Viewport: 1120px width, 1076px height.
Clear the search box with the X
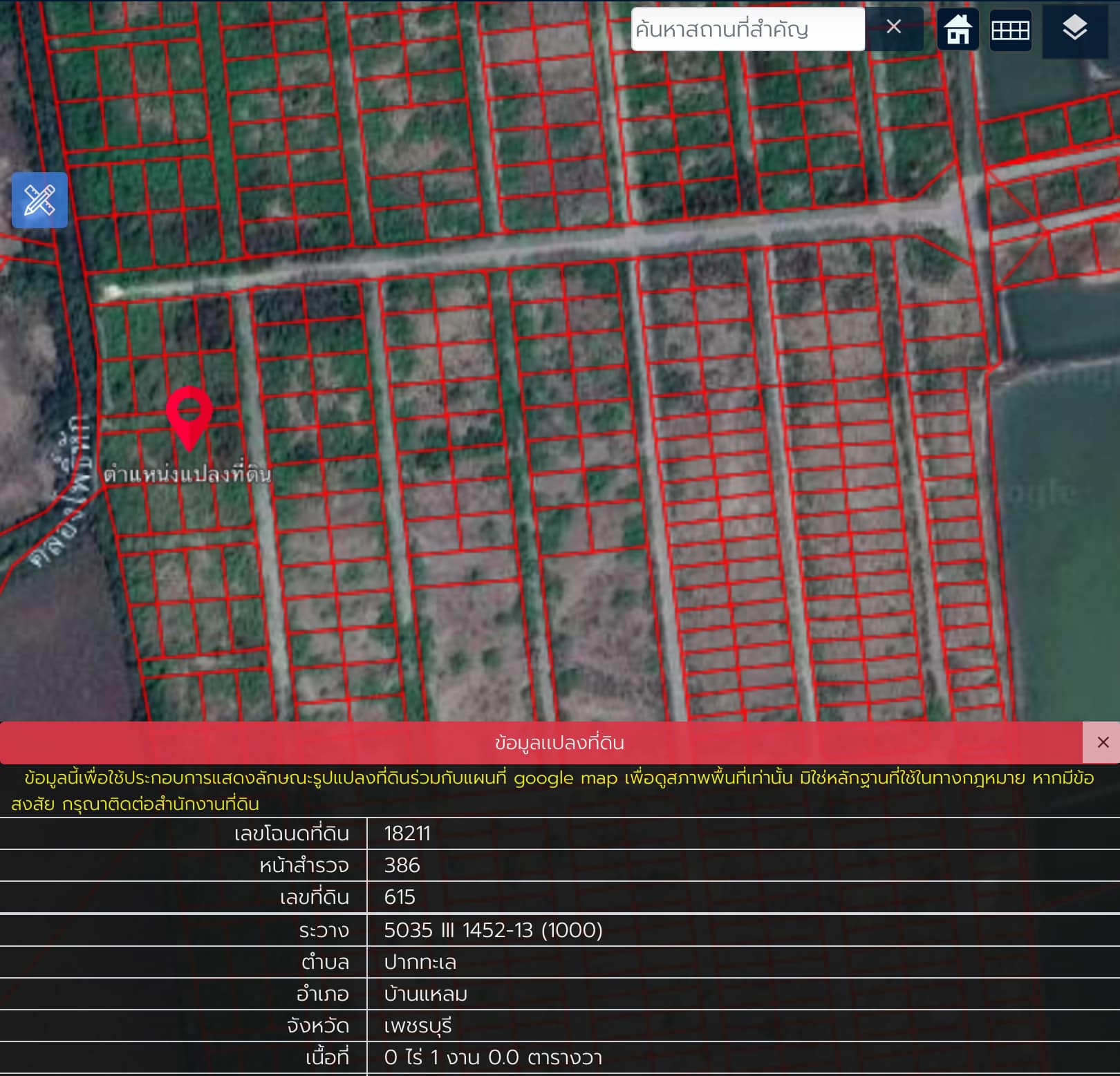pyautogui.click(x=894, y=28)
